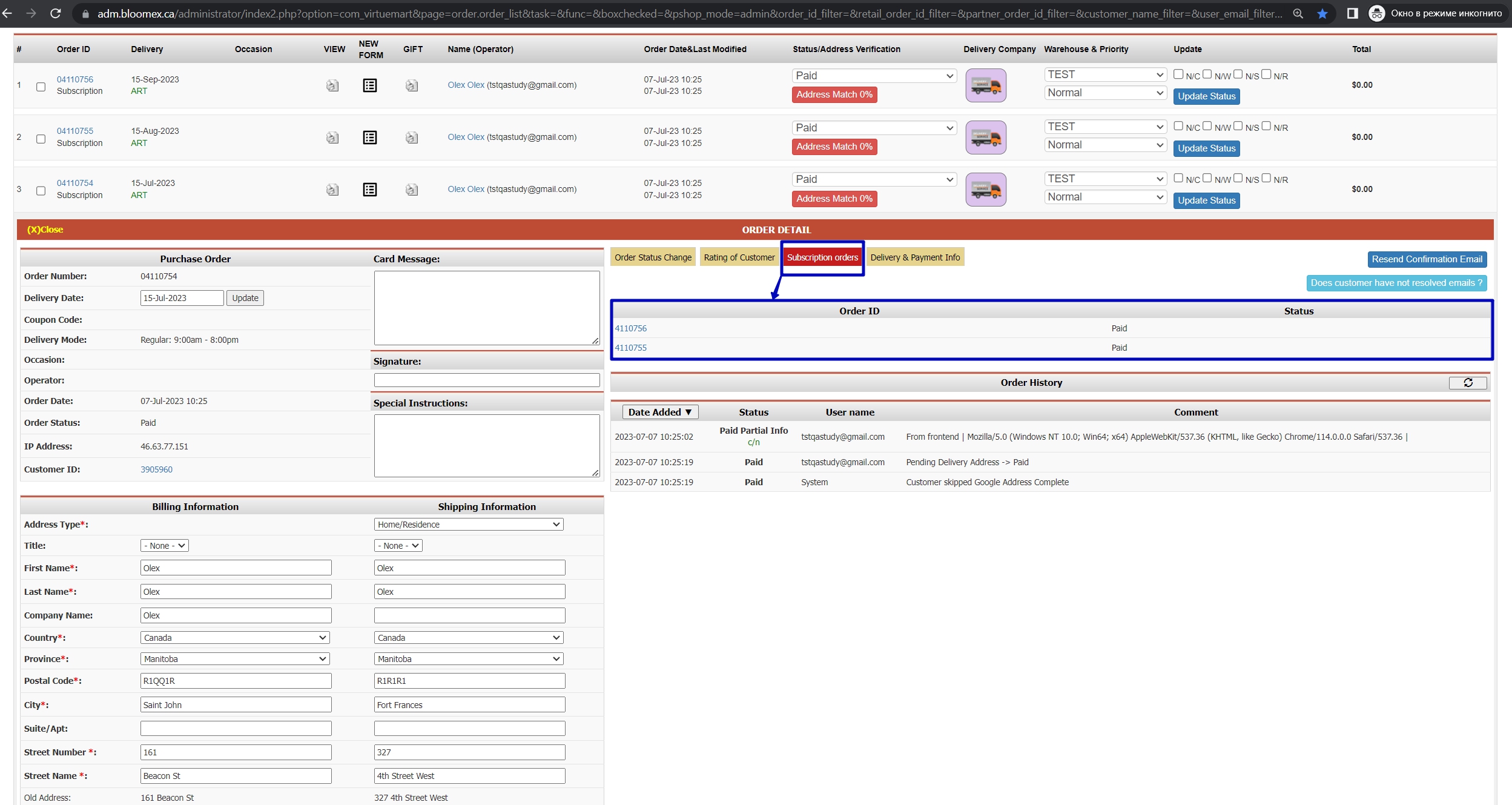The height and width of the screenshot is (805, 1512).
Task: Open NEW FORM icon for order 04110756
Action: point(370,85)
